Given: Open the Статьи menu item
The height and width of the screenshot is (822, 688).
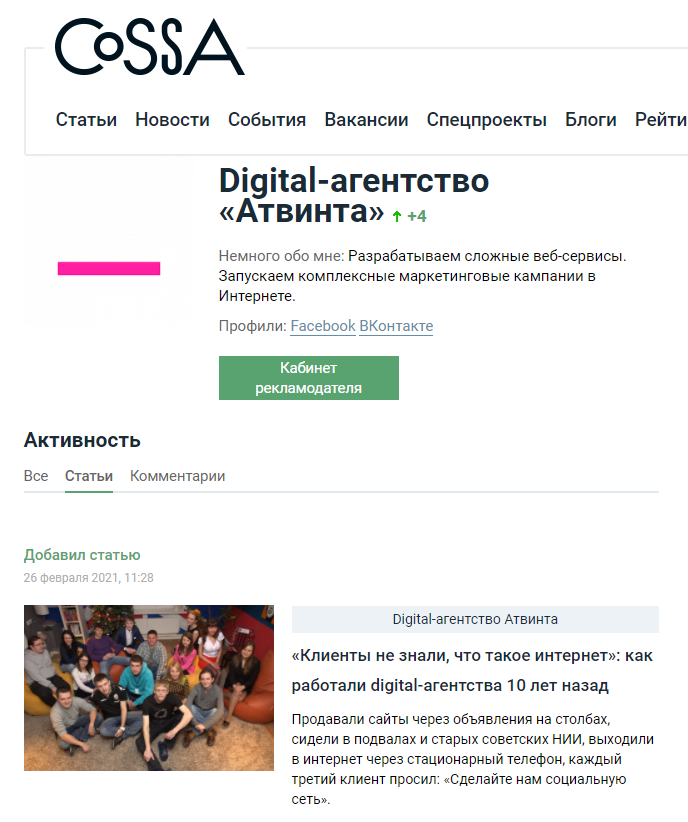Looking at the screenshot, I should coord(87,120).
